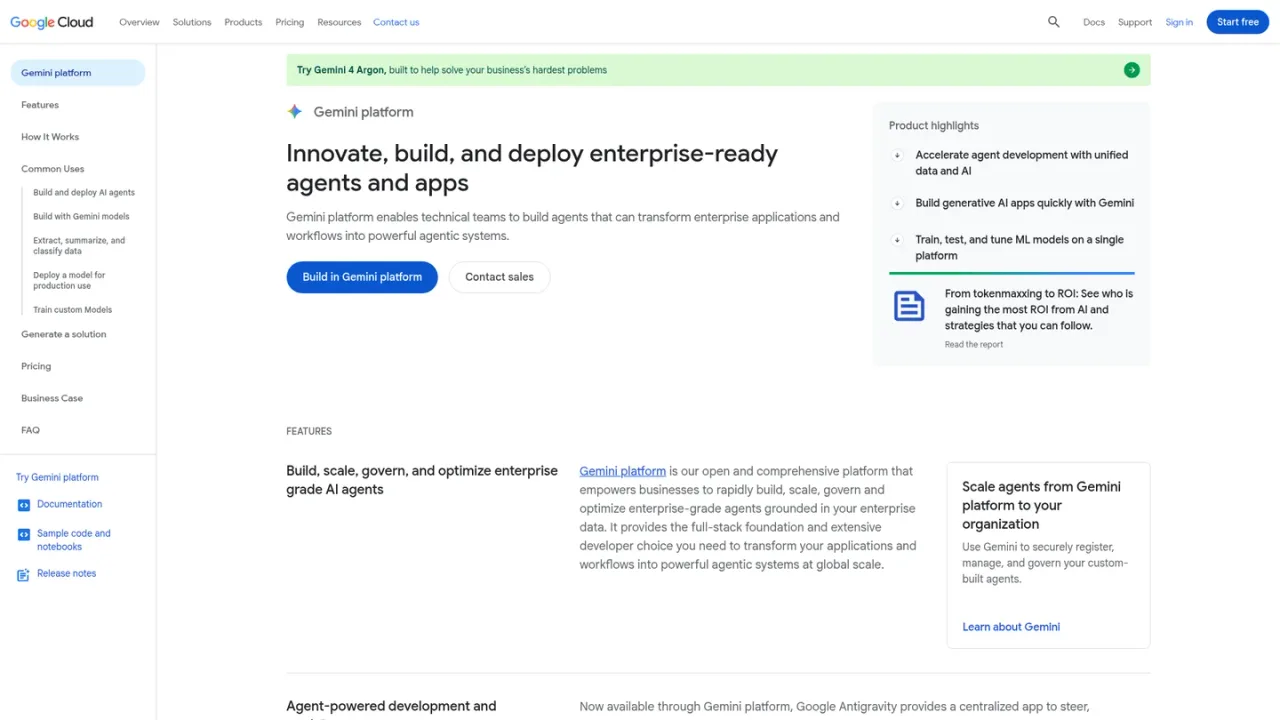Go to FAQ in the sidebar

coord(31,430)
